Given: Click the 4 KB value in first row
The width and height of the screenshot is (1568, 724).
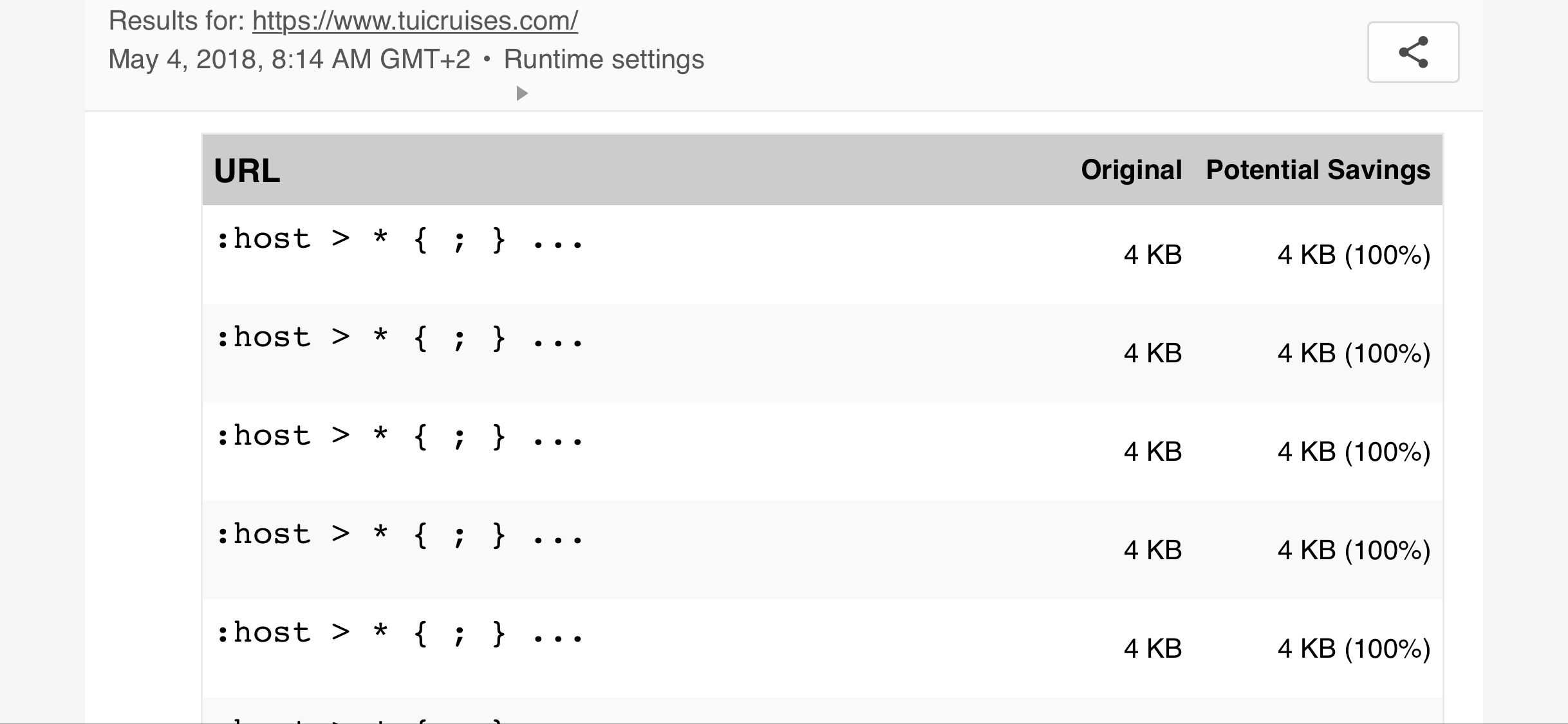Looking at the screenshot, I should 1153,254.
